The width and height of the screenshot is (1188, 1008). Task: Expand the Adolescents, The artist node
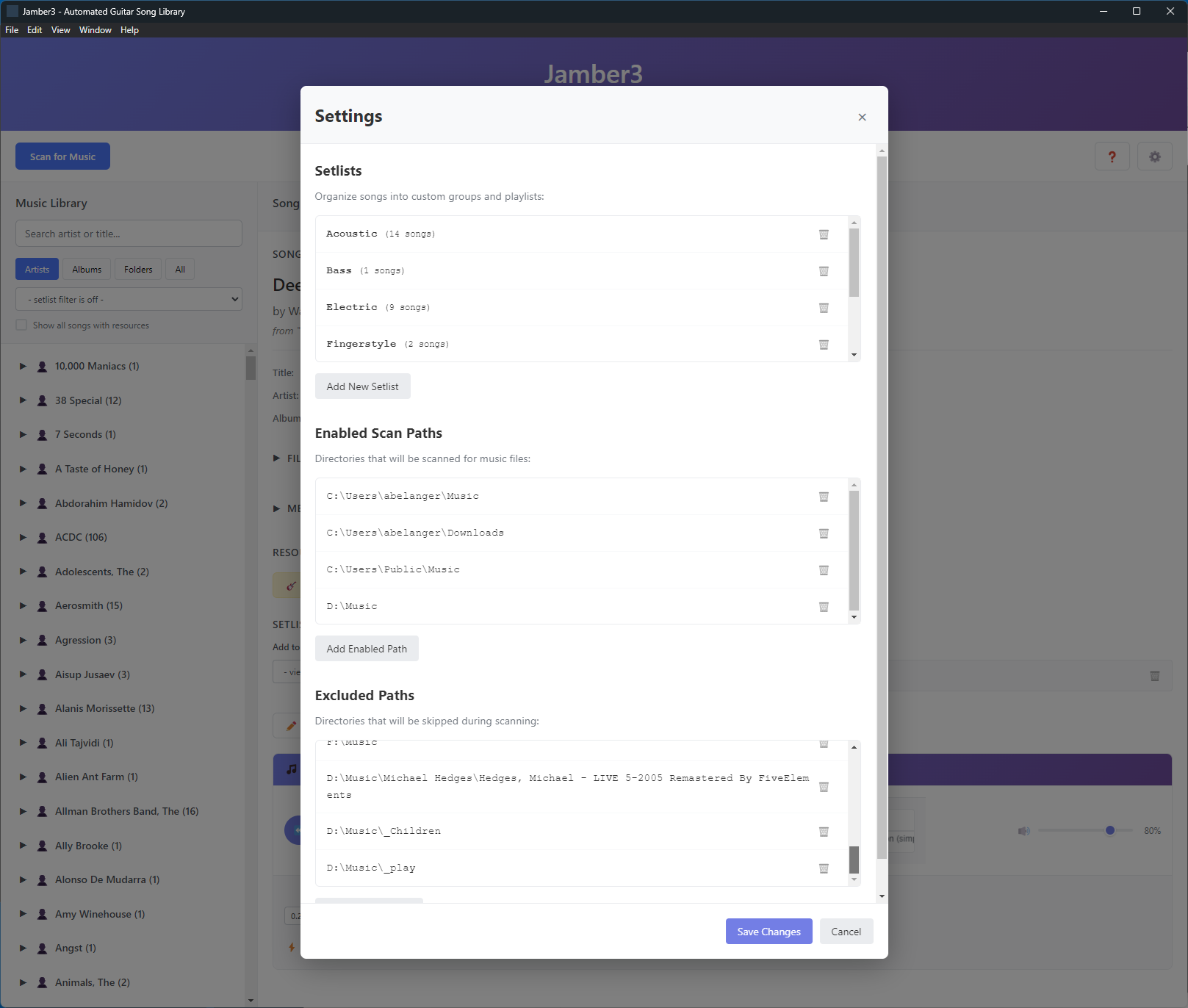[x=23, y=572]
